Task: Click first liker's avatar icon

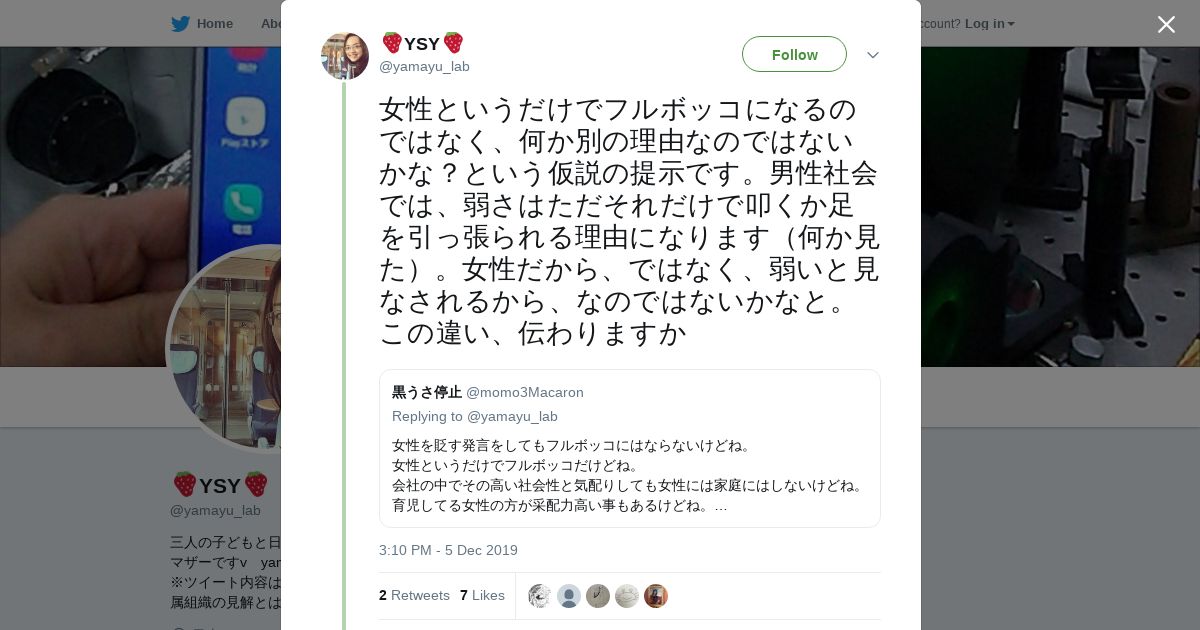Action: point(540,596)
